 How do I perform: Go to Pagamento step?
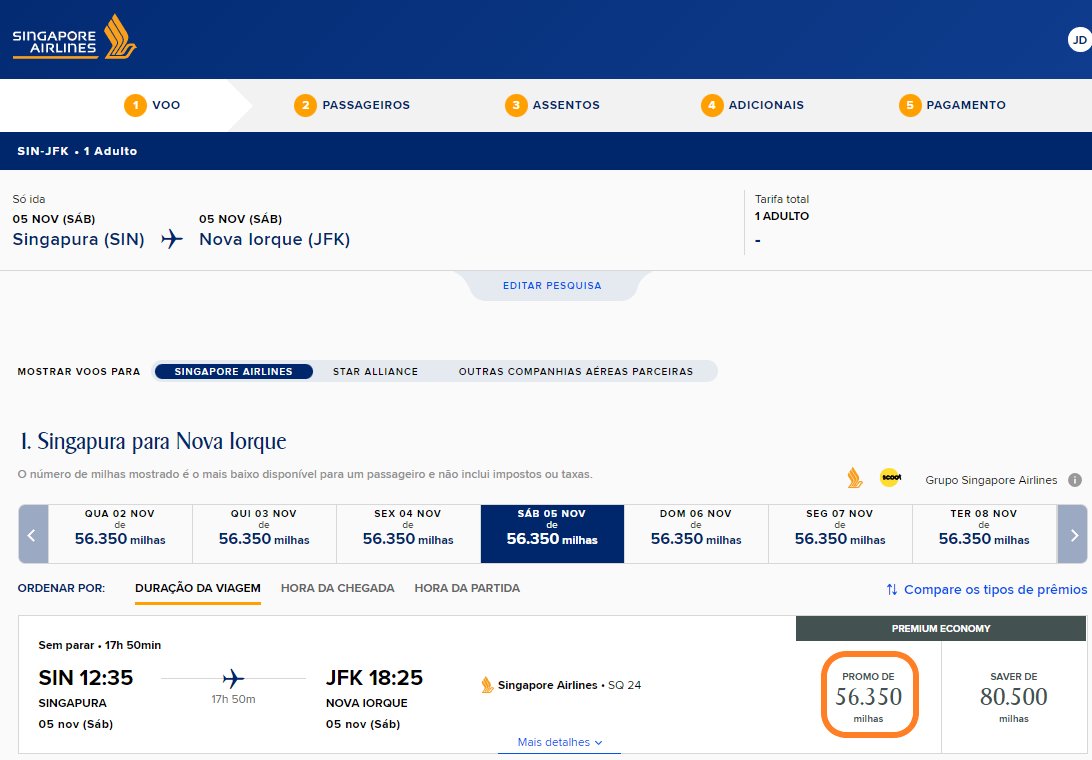pos(952,105)
